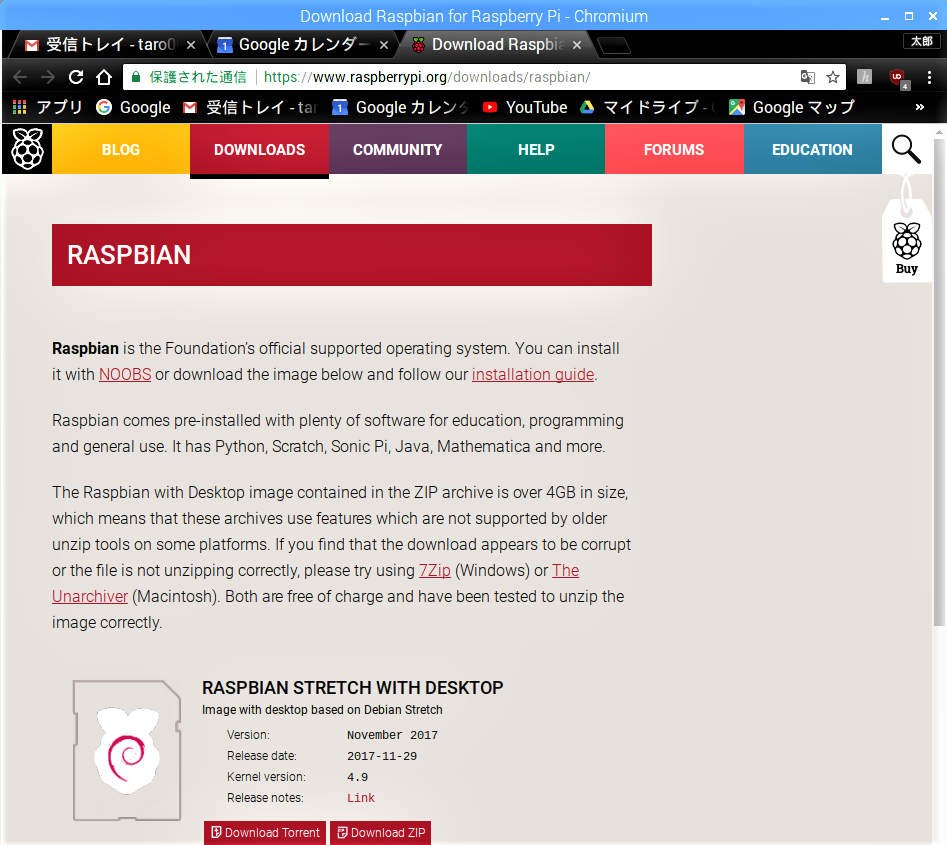Close the Download Raspbian tab
This screenshot has height=845, width=947.
click(577, 45)
